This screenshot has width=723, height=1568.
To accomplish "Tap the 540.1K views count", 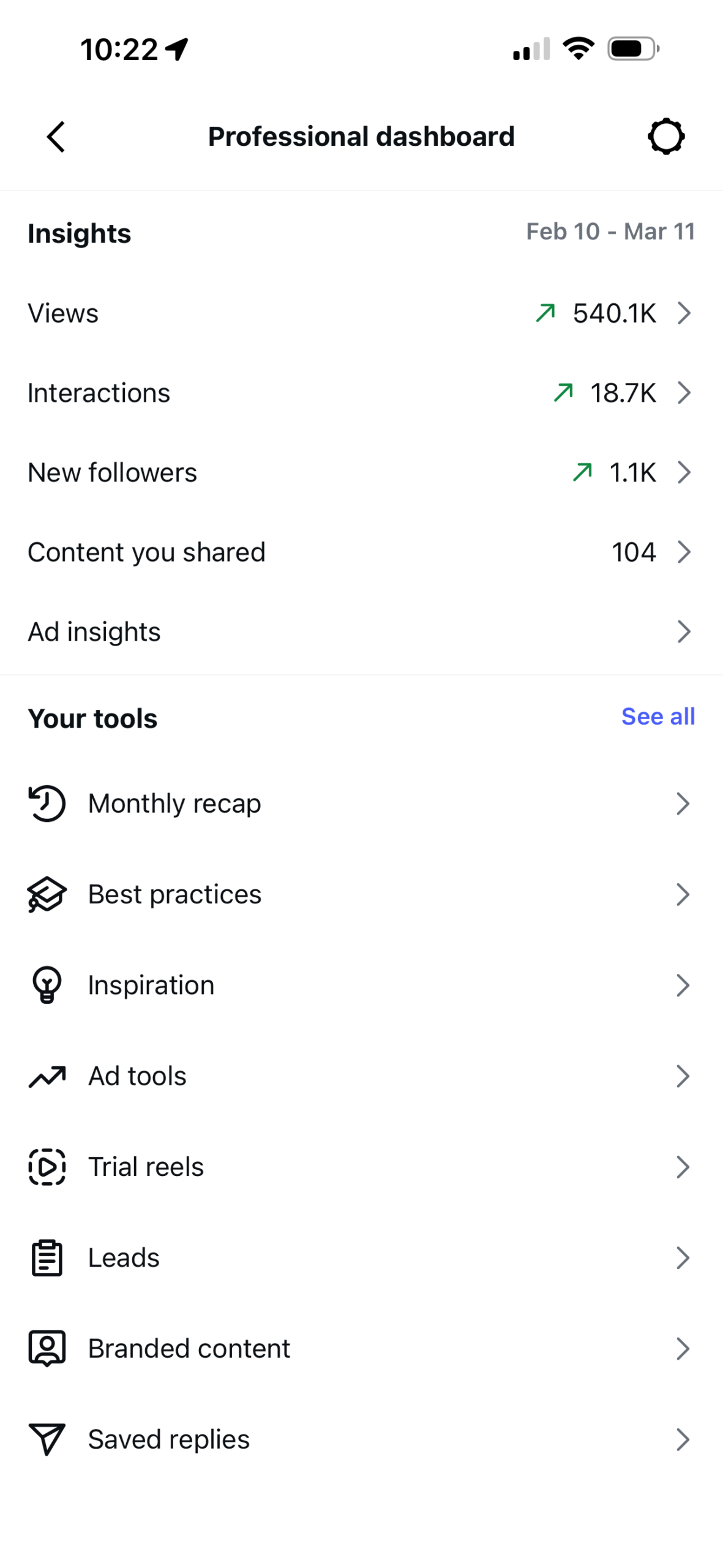I will pos(614,312).
